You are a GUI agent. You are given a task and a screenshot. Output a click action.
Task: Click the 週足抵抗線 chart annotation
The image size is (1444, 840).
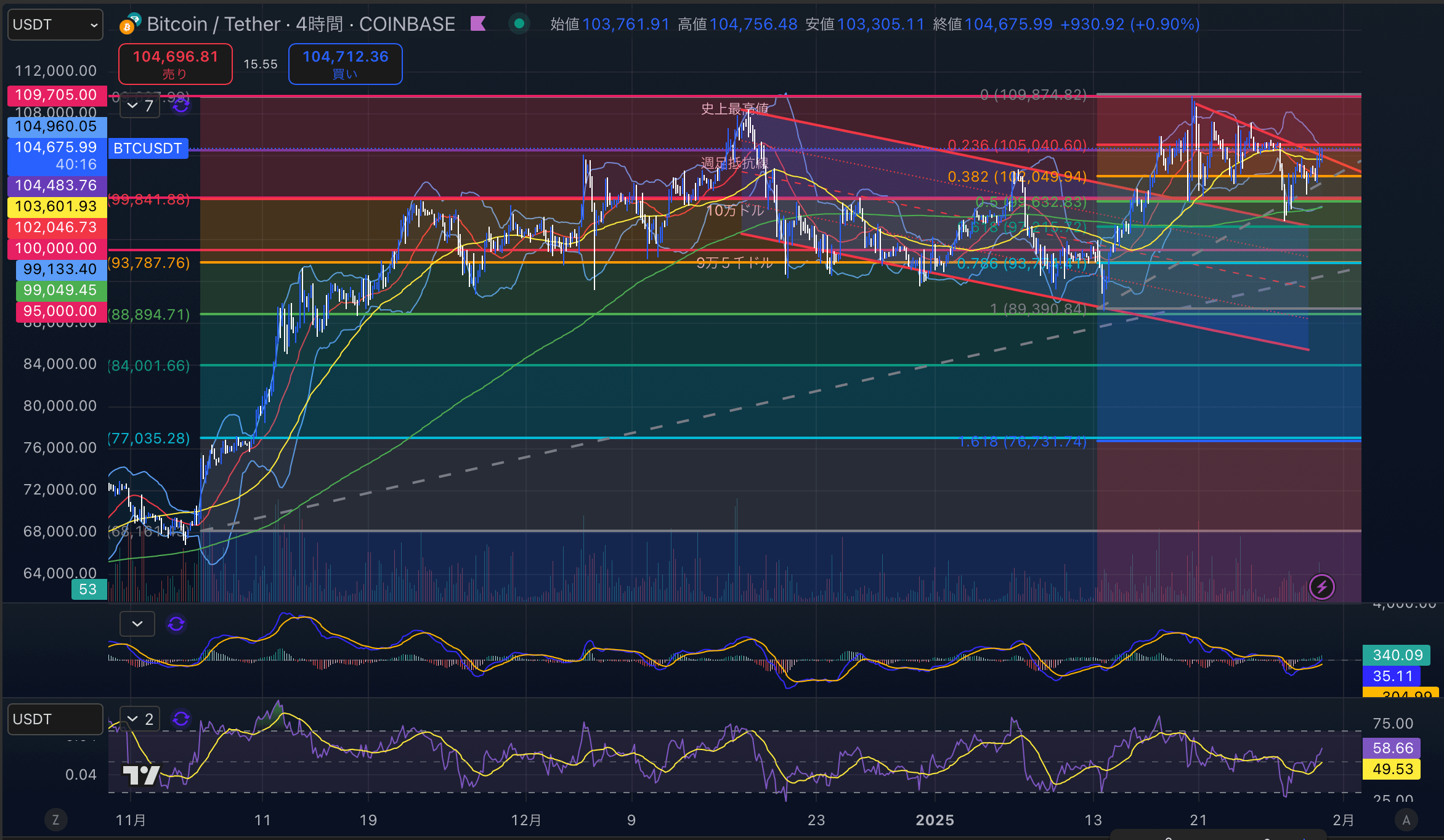pyautogui.click(x=734, y=163)
